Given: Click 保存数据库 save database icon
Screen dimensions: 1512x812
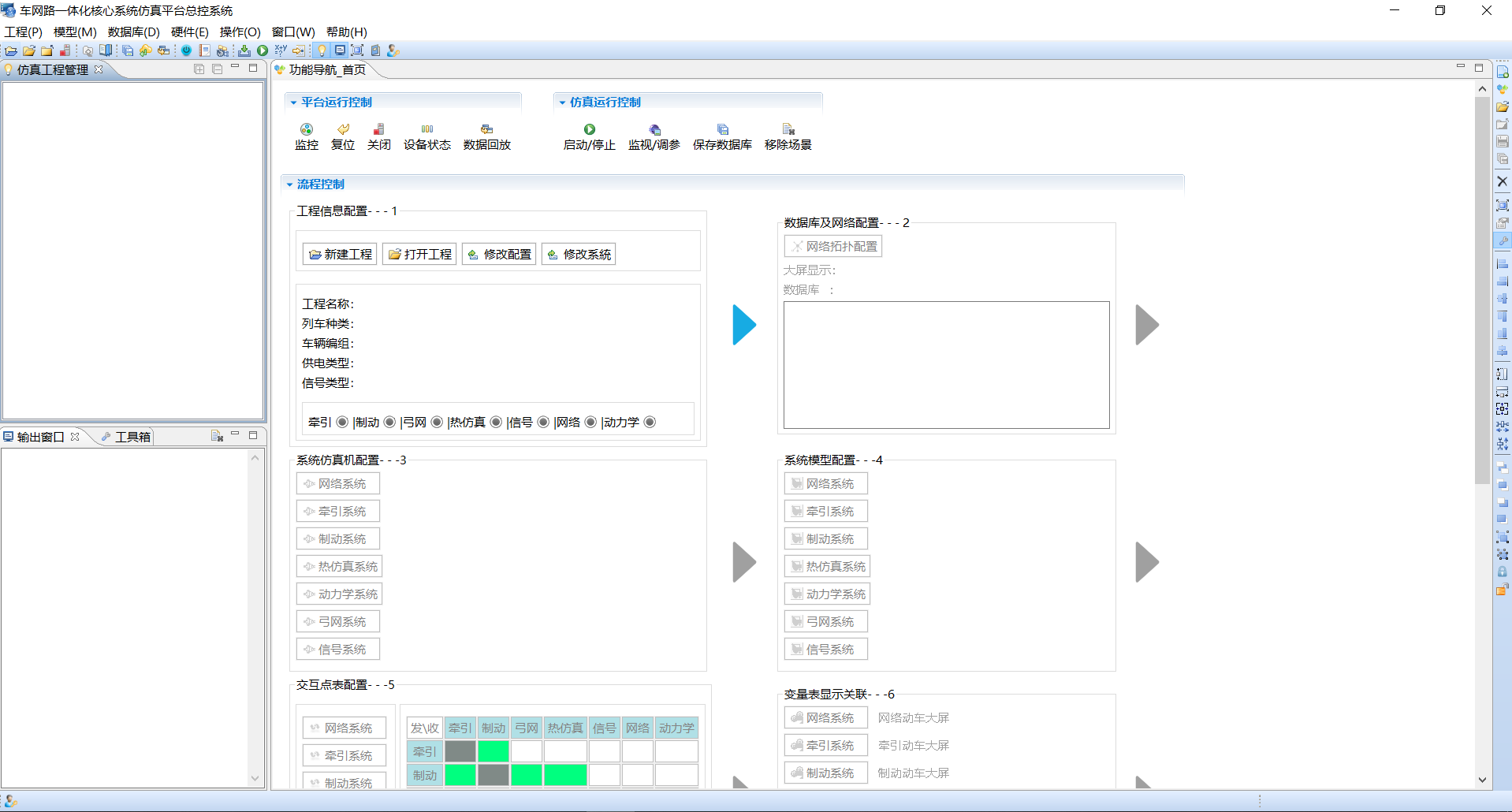Looking at the screenshot, I should [723, 129].
